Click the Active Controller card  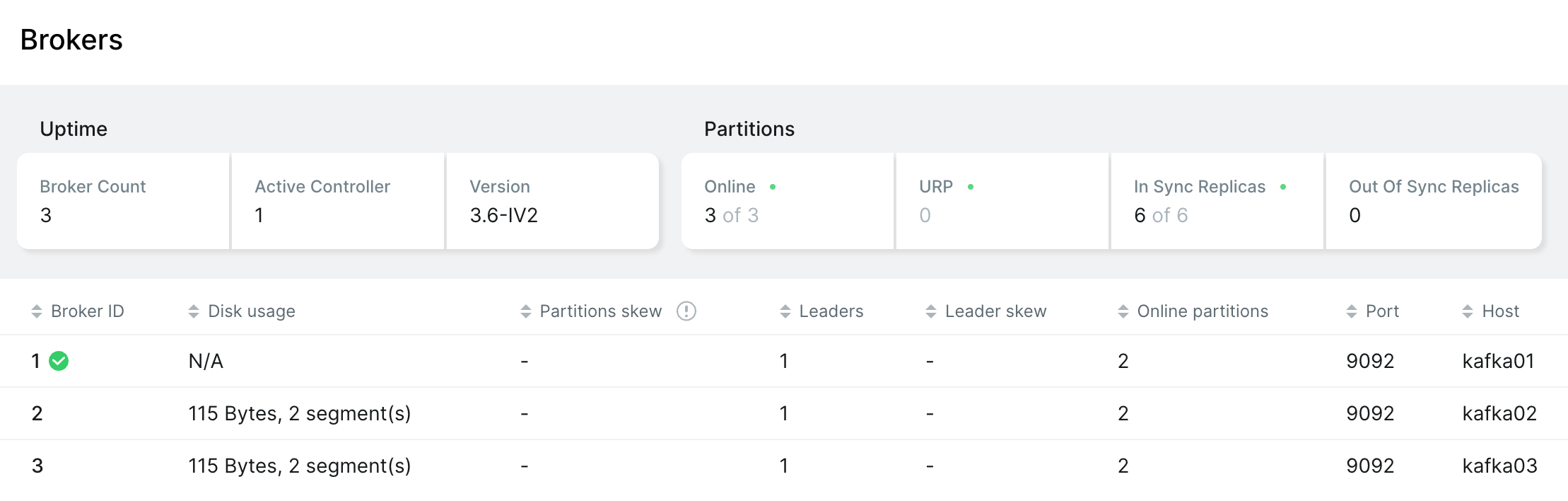point(338,201)
